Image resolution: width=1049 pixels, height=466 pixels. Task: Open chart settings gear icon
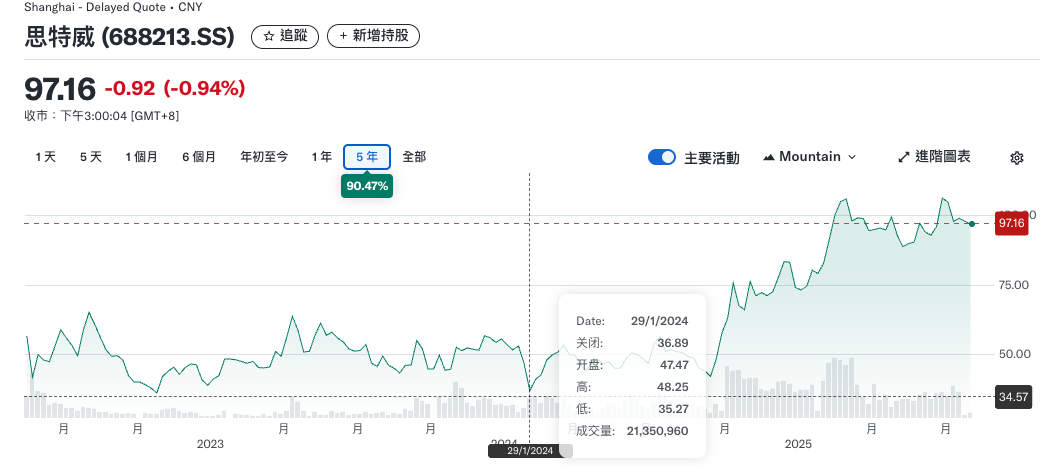[1016, 158]
